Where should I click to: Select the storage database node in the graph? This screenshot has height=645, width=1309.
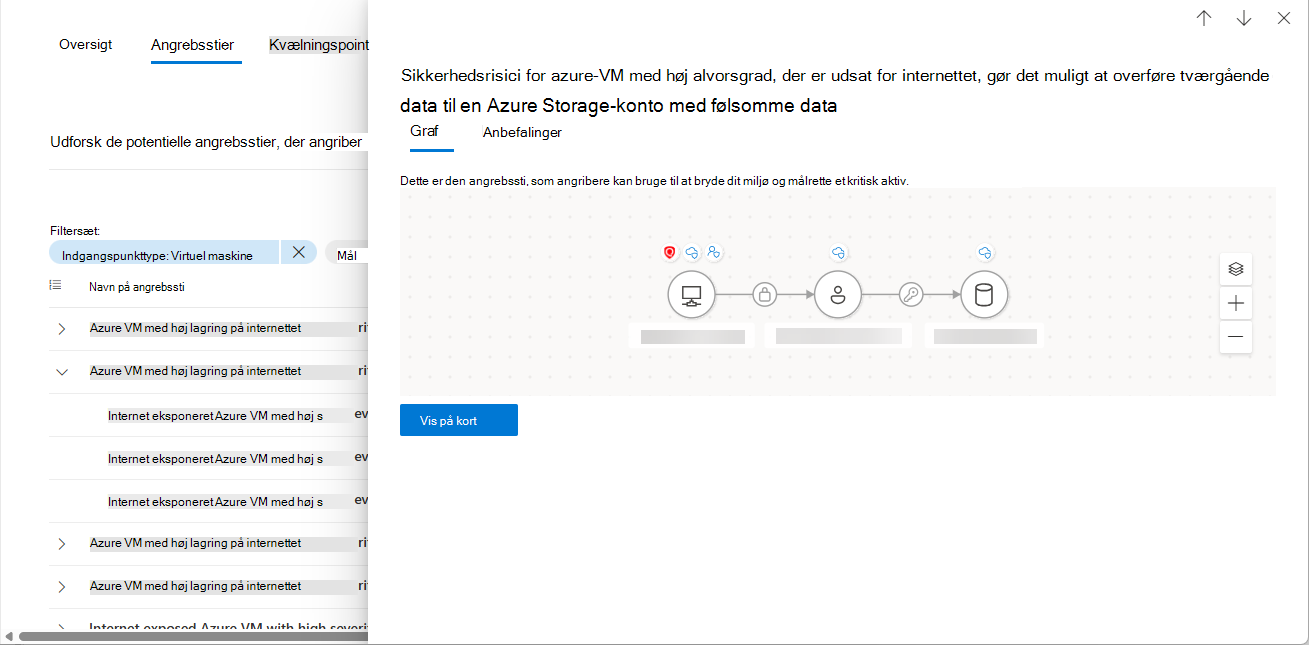[x=984, y=295]
